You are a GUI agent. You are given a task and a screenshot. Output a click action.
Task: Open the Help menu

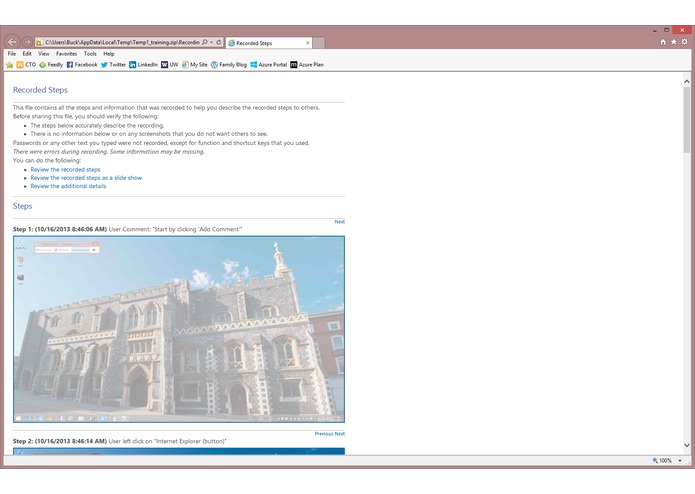pos(109,54)
